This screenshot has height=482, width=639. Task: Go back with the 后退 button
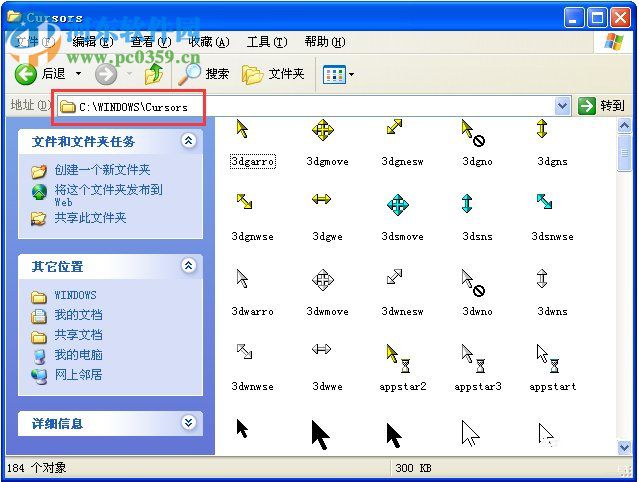(x=40, y=74)
